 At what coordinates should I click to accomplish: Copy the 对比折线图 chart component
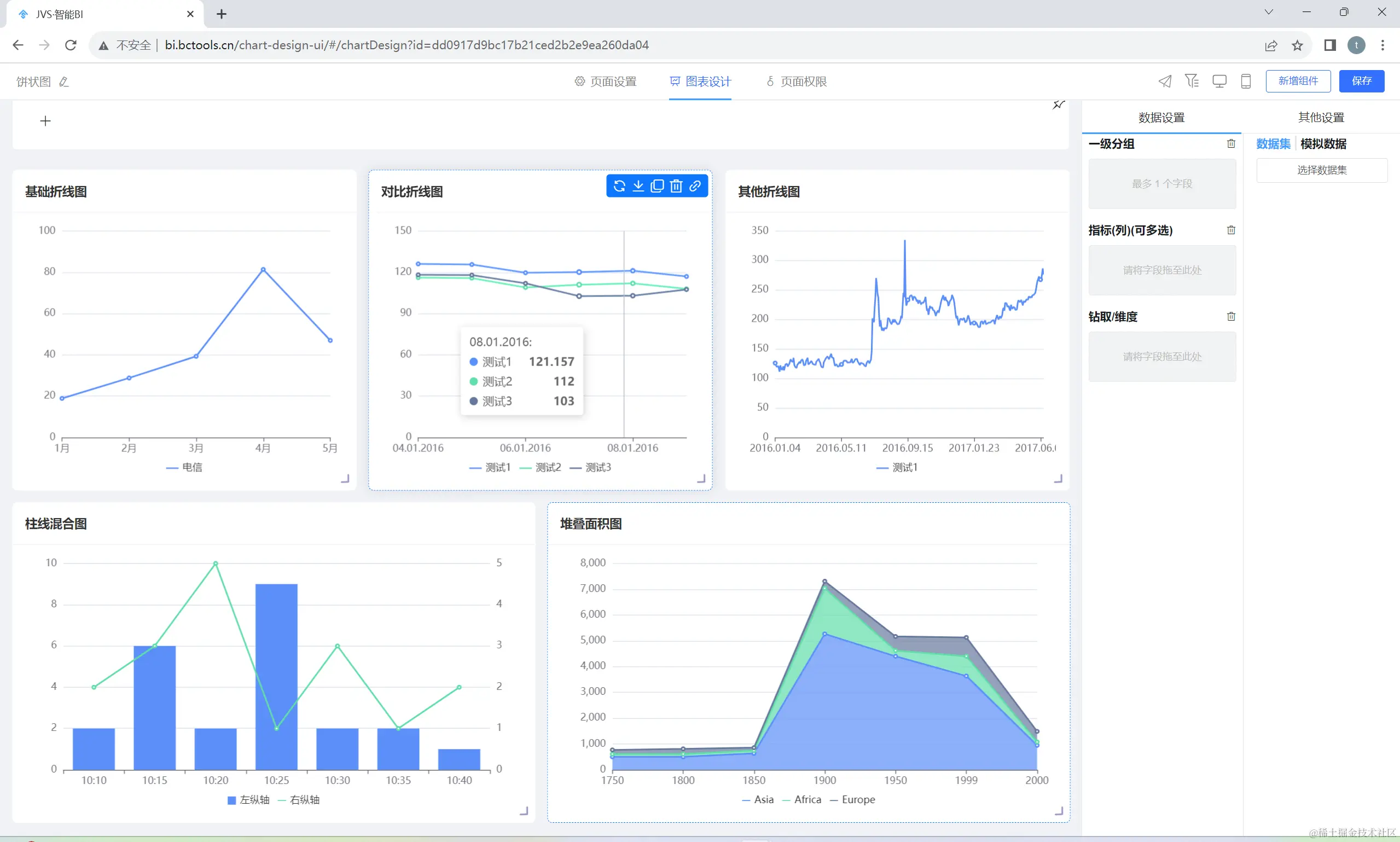657,186
